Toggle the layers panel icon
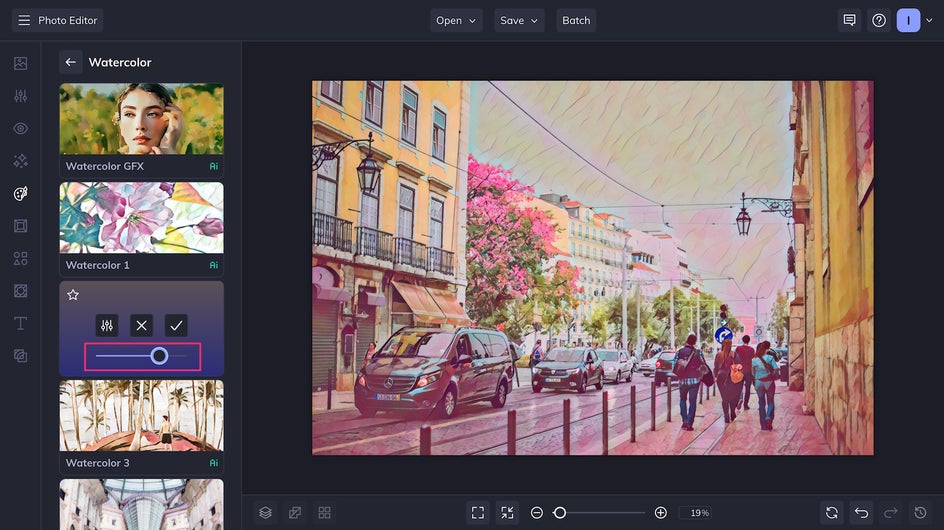This screenshot has height=530, width=944. tap(265, 512)
